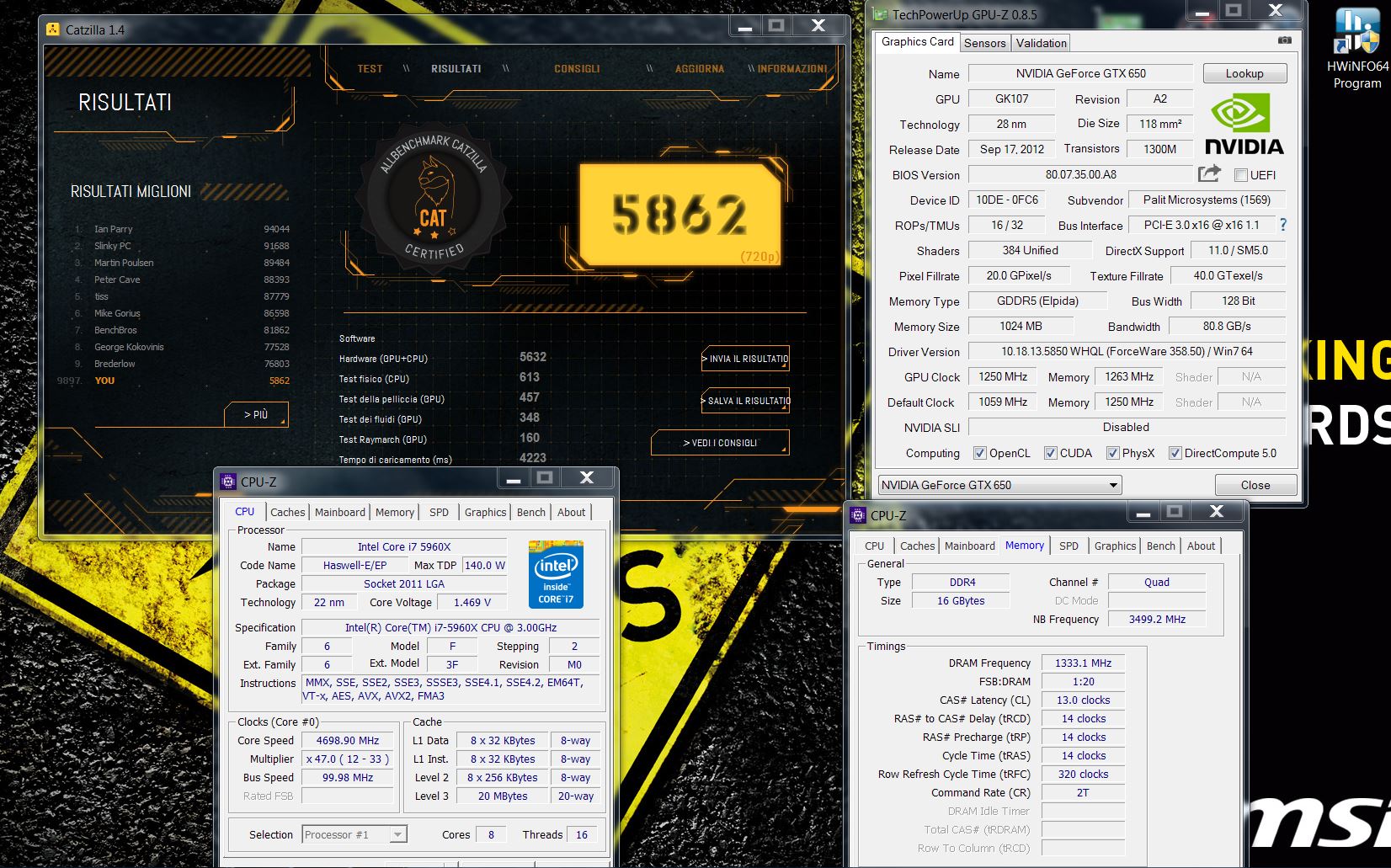This screenshot has width=1391, height=868.
Task: Click the GPU name field NVIDIA GeForce GTX 650
Action: coord(1080,73)
